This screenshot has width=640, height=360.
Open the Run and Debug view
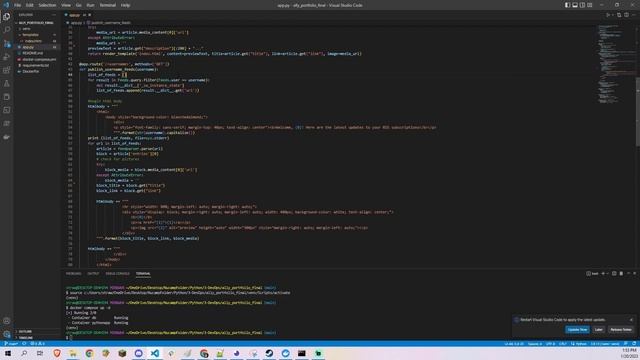coord(7,57)
